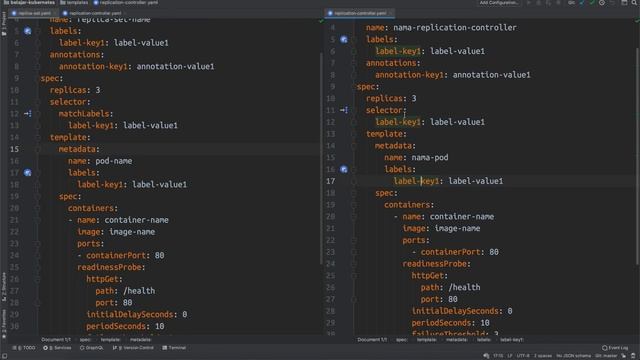Screen dimensions: 640x360
Task: Click labels breadcrumb below right editor
Action: (x=484, y=340)
